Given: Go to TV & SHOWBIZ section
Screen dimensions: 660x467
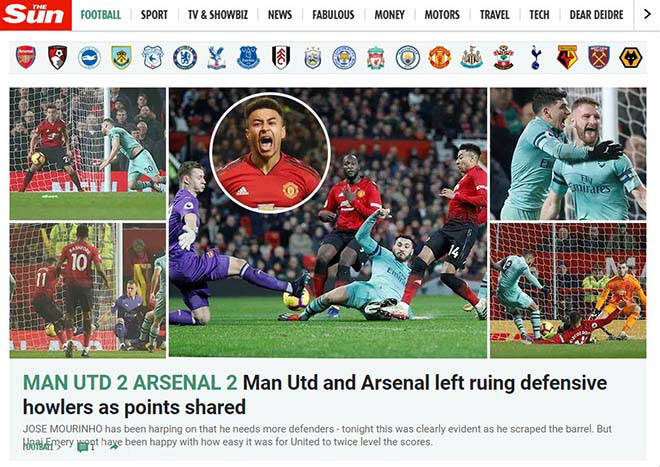Looking at the screenshot, I should pos(218,15).
